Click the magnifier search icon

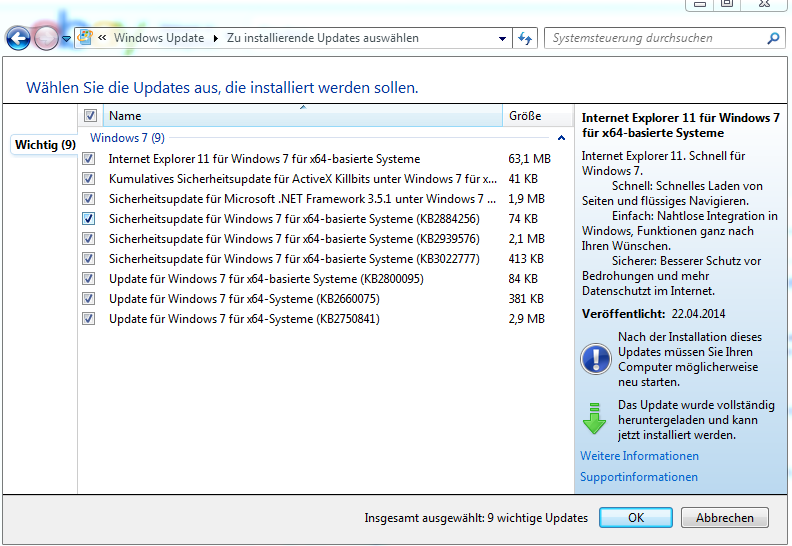773,38
